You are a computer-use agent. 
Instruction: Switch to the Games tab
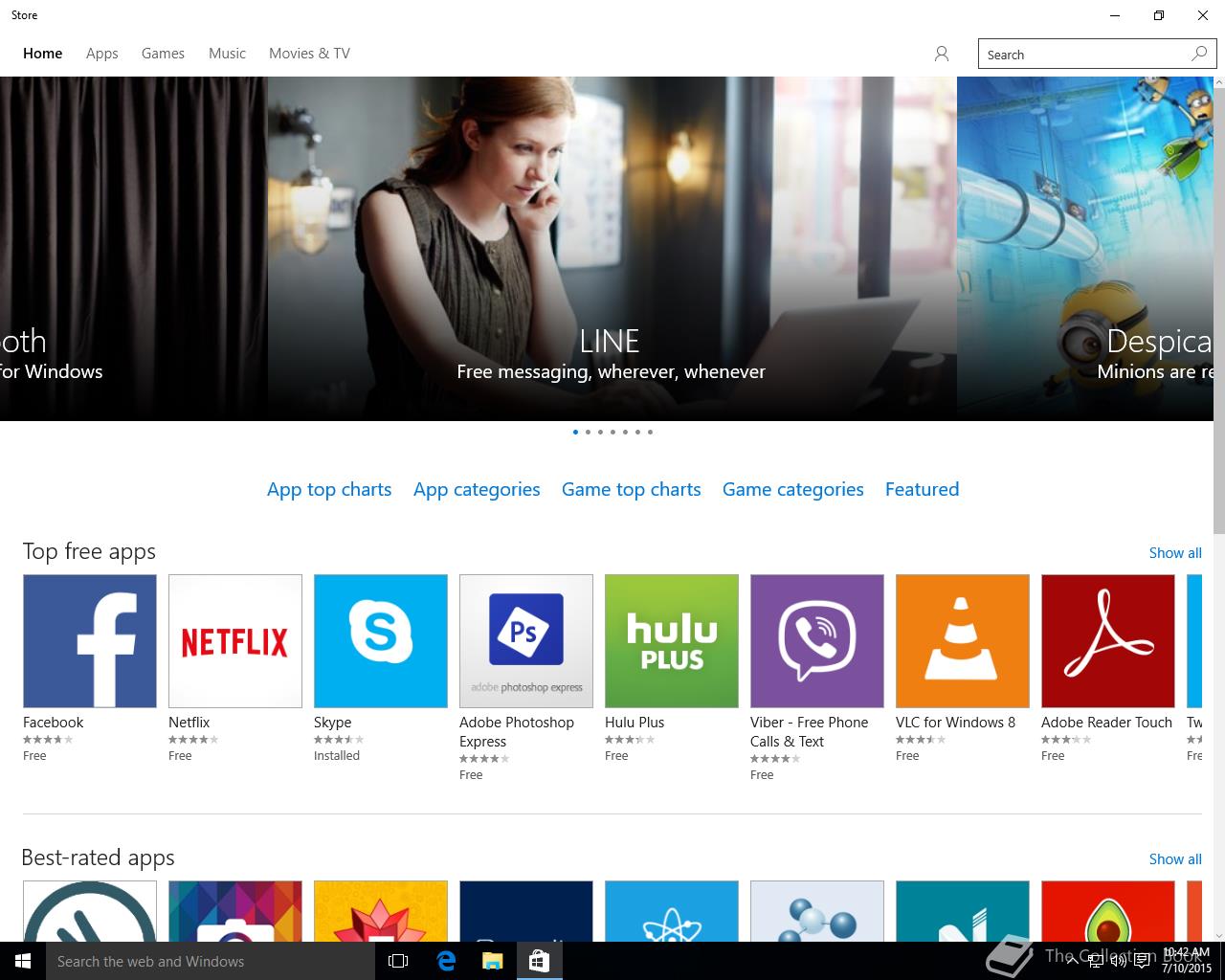[163, 54]
